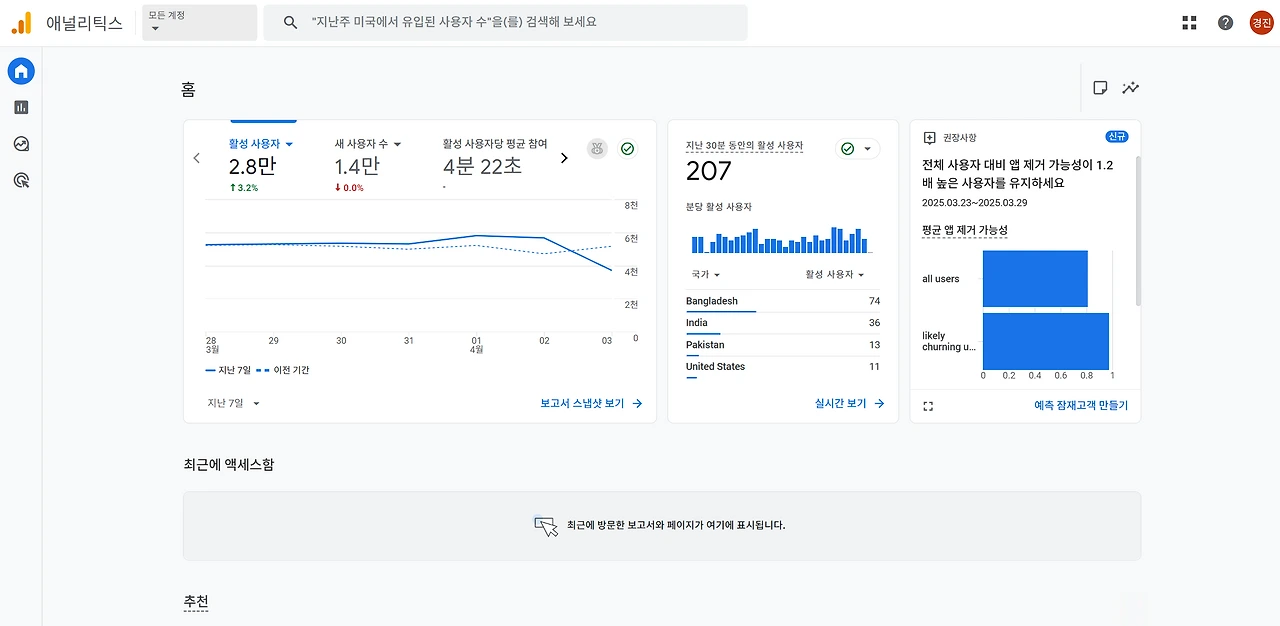Open 실시간 보기 link
Screen dimensions: 1280x626
tap(850, 404)
